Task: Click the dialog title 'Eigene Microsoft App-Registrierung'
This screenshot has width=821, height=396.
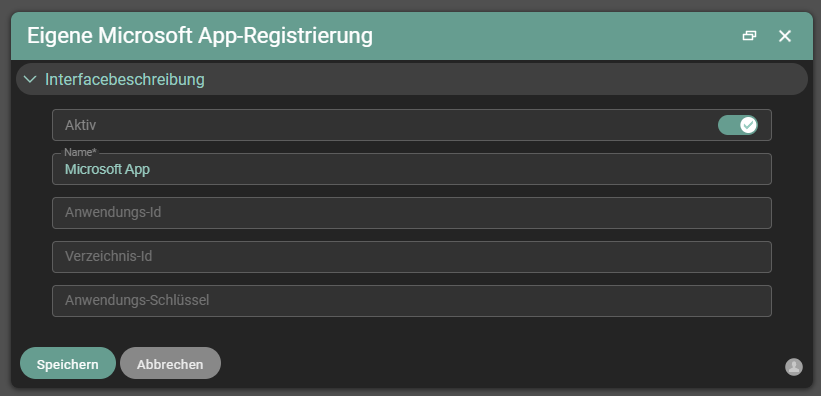Action: tap(199, 36)
